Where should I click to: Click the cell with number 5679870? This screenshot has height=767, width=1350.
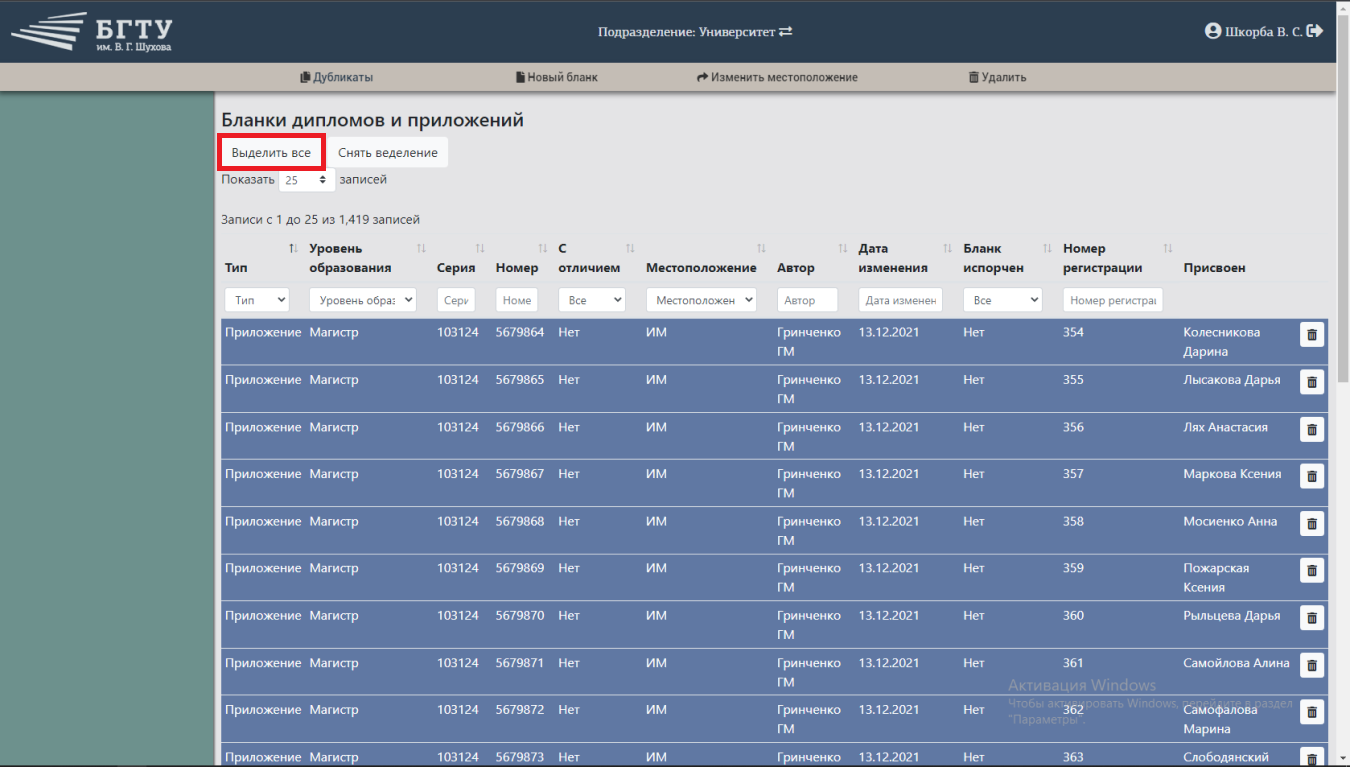[x=520, y=615]
